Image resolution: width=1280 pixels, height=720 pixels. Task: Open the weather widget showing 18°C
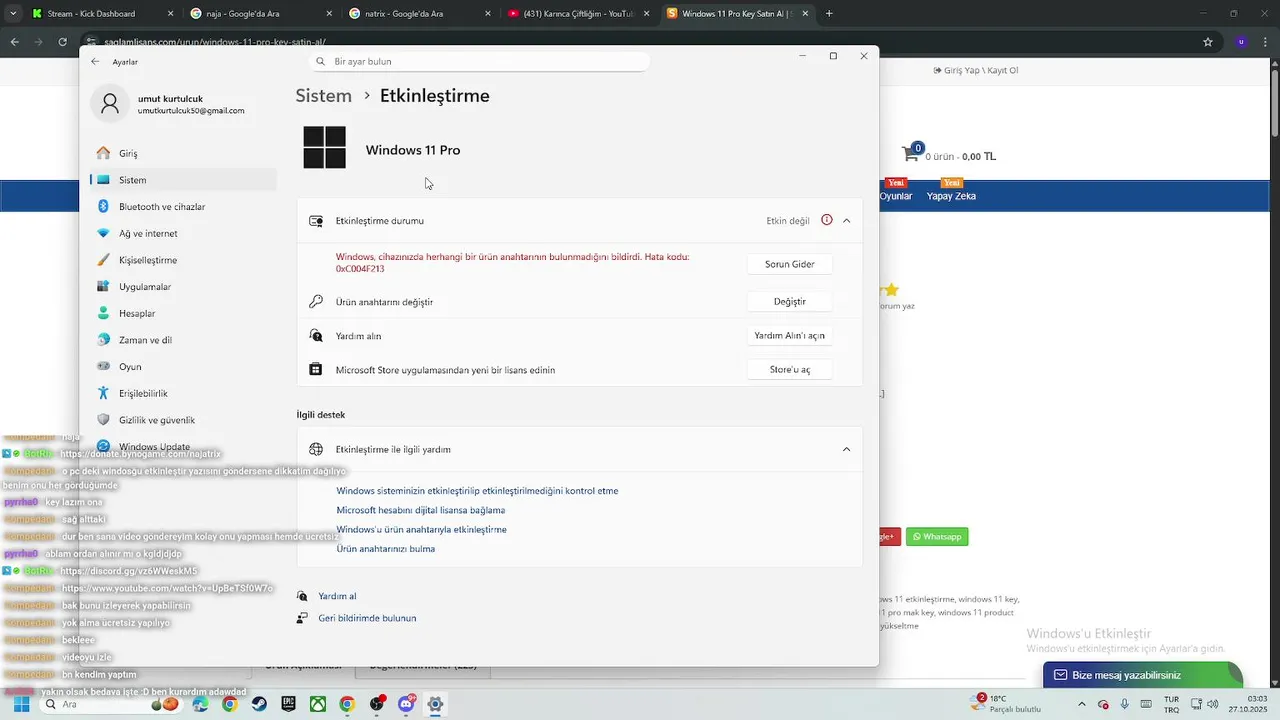[x=1005, y=704]
